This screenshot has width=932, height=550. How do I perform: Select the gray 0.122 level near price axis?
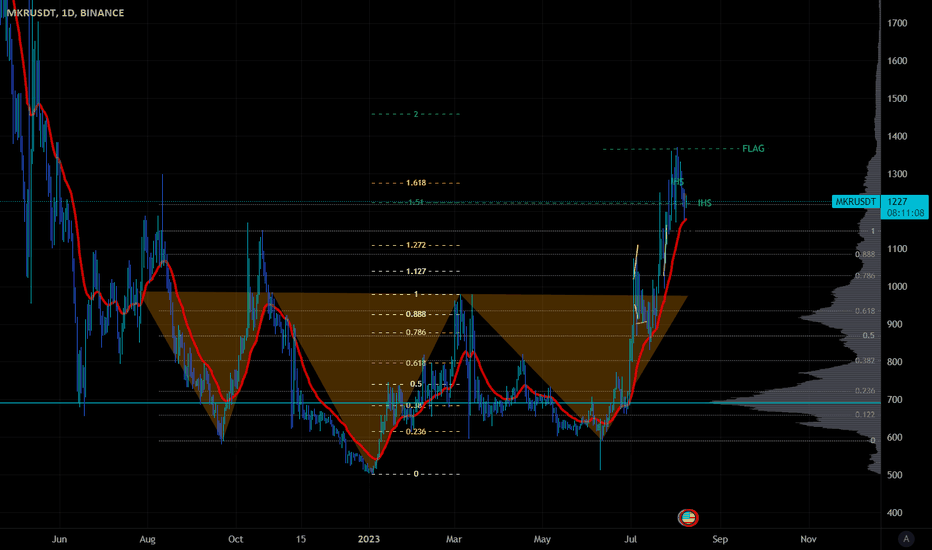[x=865, y=414]
